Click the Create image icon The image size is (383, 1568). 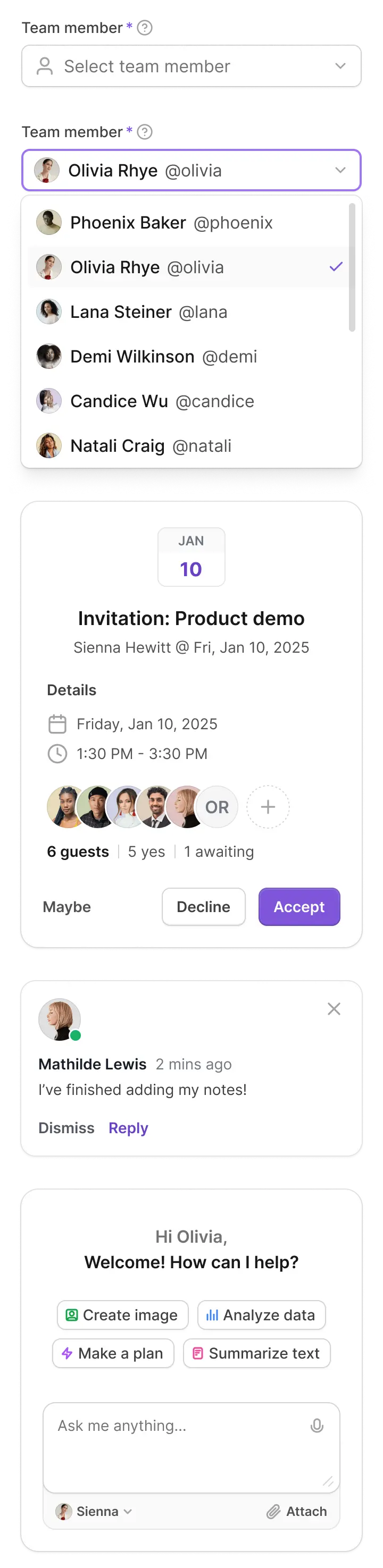pos(72,1315)
